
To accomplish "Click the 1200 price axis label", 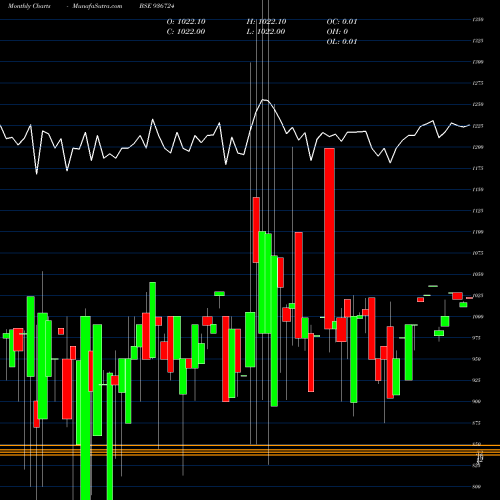I will click(x=478, y=147).
